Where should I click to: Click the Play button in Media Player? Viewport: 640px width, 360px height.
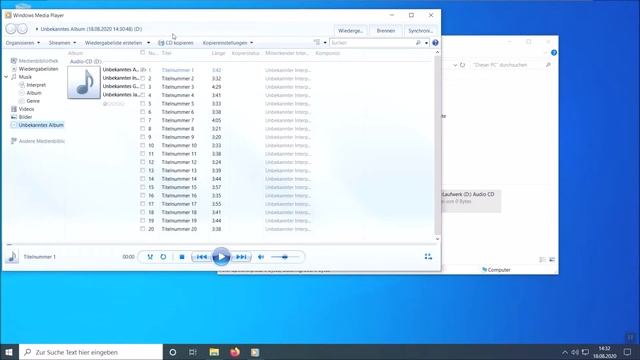point(221,257)
